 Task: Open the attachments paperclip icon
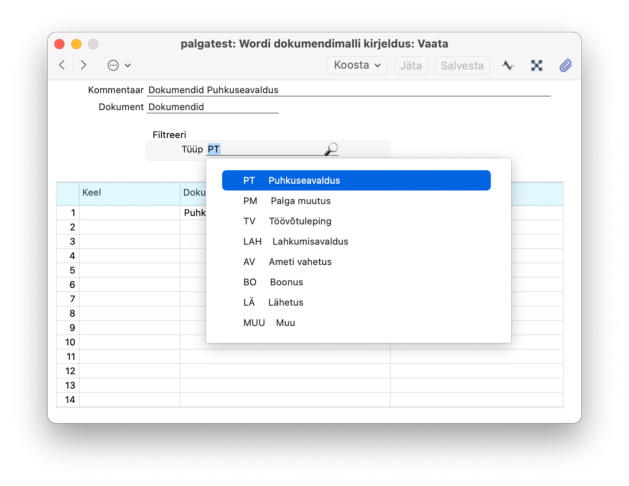(x=565, y=65)
